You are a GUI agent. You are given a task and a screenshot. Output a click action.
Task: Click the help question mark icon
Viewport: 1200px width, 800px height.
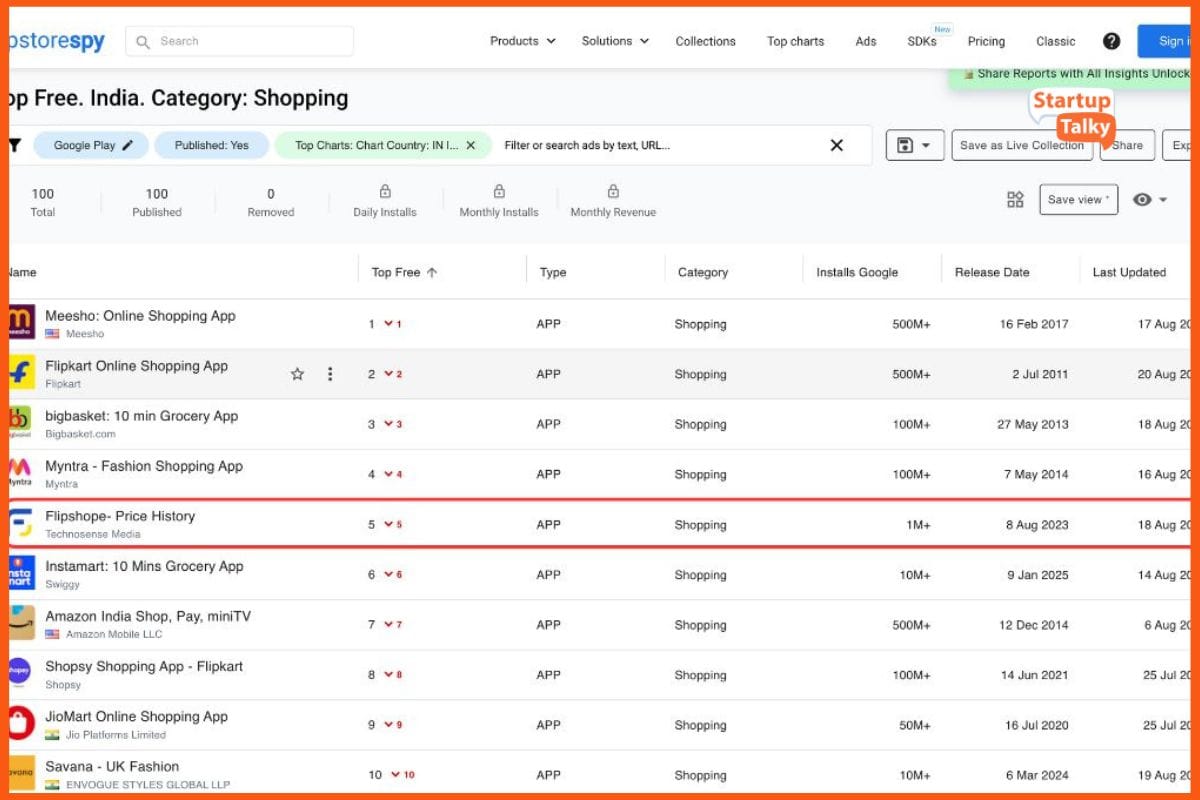[x=1111, y=41]
